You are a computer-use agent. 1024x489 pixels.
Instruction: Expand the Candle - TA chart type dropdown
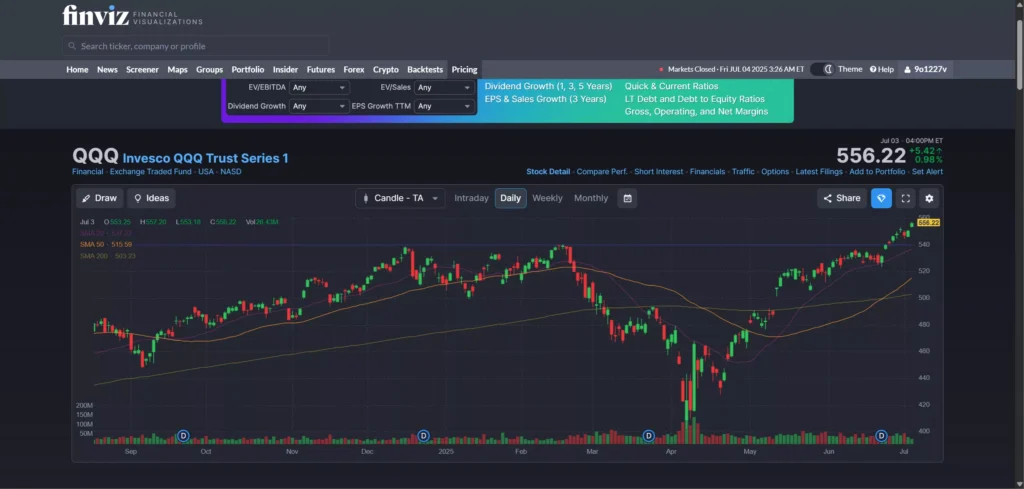pos(400,198)
